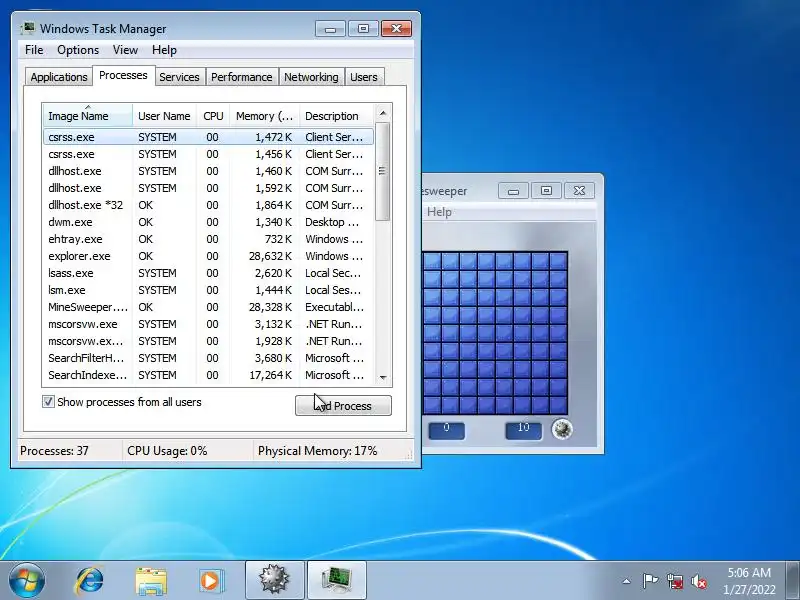Open the File menu
This screenshot has height=600, width=800.
pyautogui.click(x=34, y=50)
